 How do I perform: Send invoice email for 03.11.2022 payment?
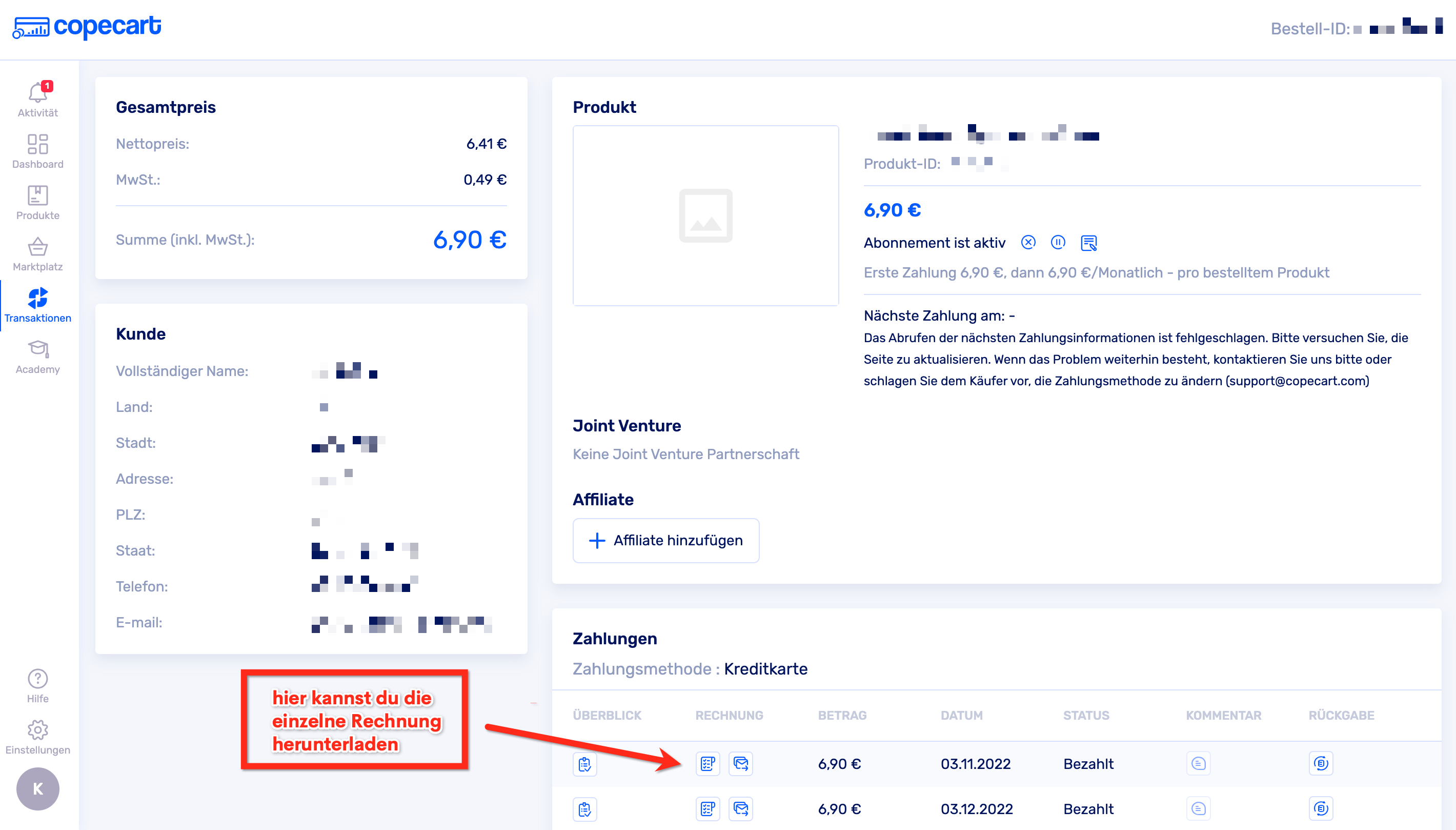tap(740, 764)
